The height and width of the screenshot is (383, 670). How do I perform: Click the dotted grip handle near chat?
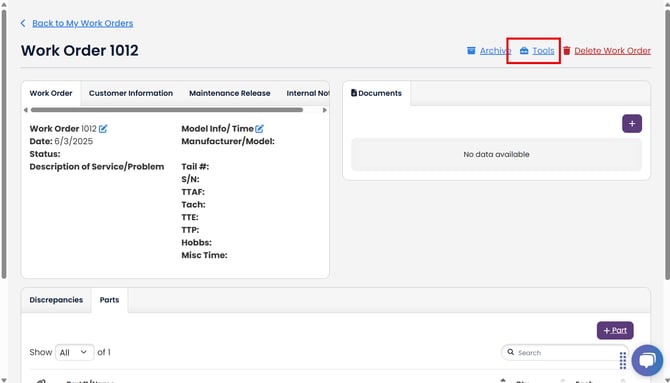coord(623,361)
